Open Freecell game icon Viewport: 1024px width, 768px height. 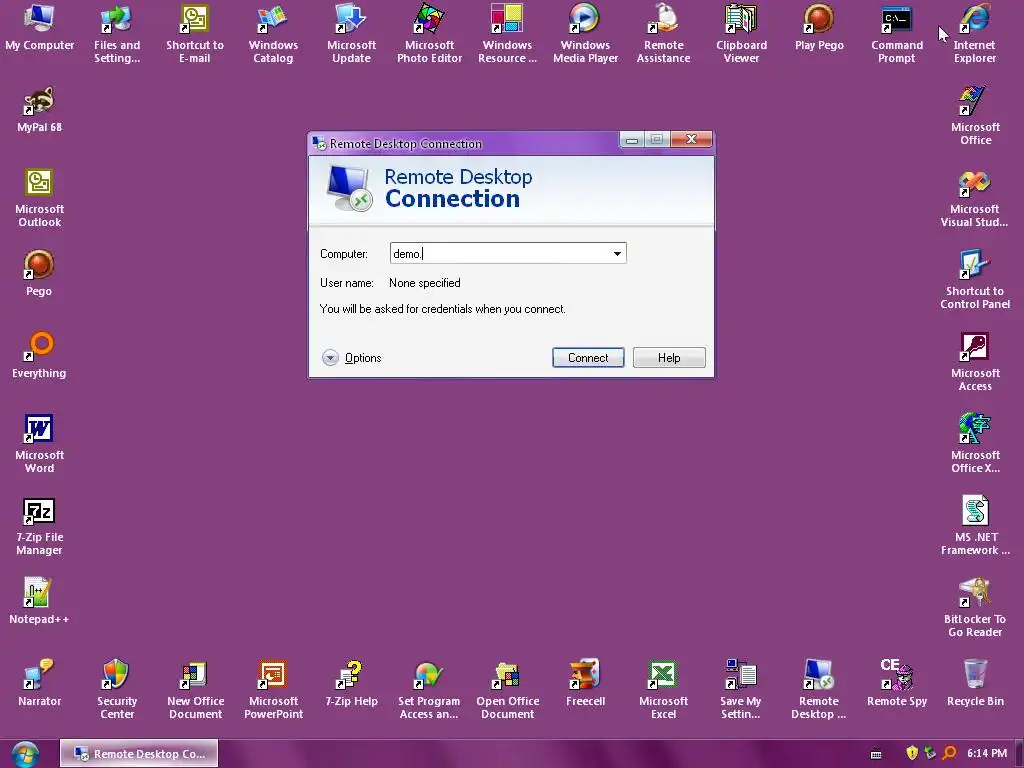point(585,684)
